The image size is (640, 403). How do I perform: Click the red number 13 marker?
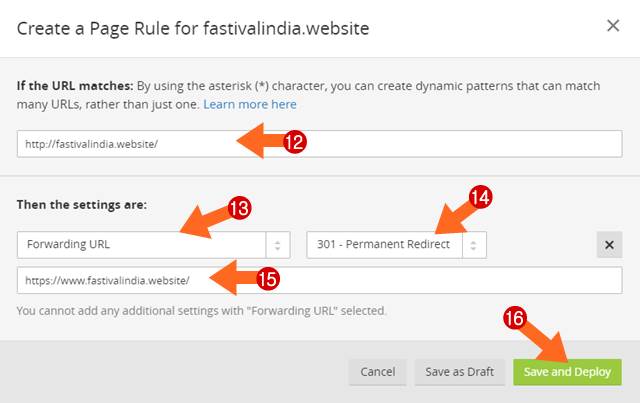pyautogui.click(x=239, y=208)
